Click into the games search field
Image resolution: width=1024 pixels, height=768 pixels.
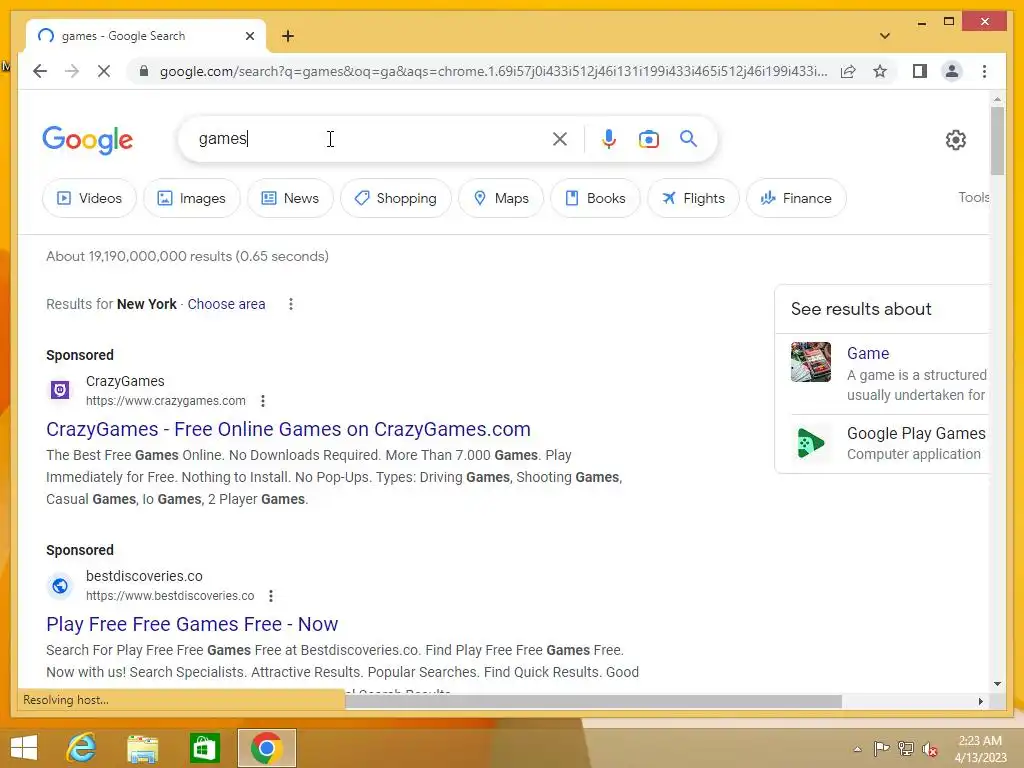366,139
